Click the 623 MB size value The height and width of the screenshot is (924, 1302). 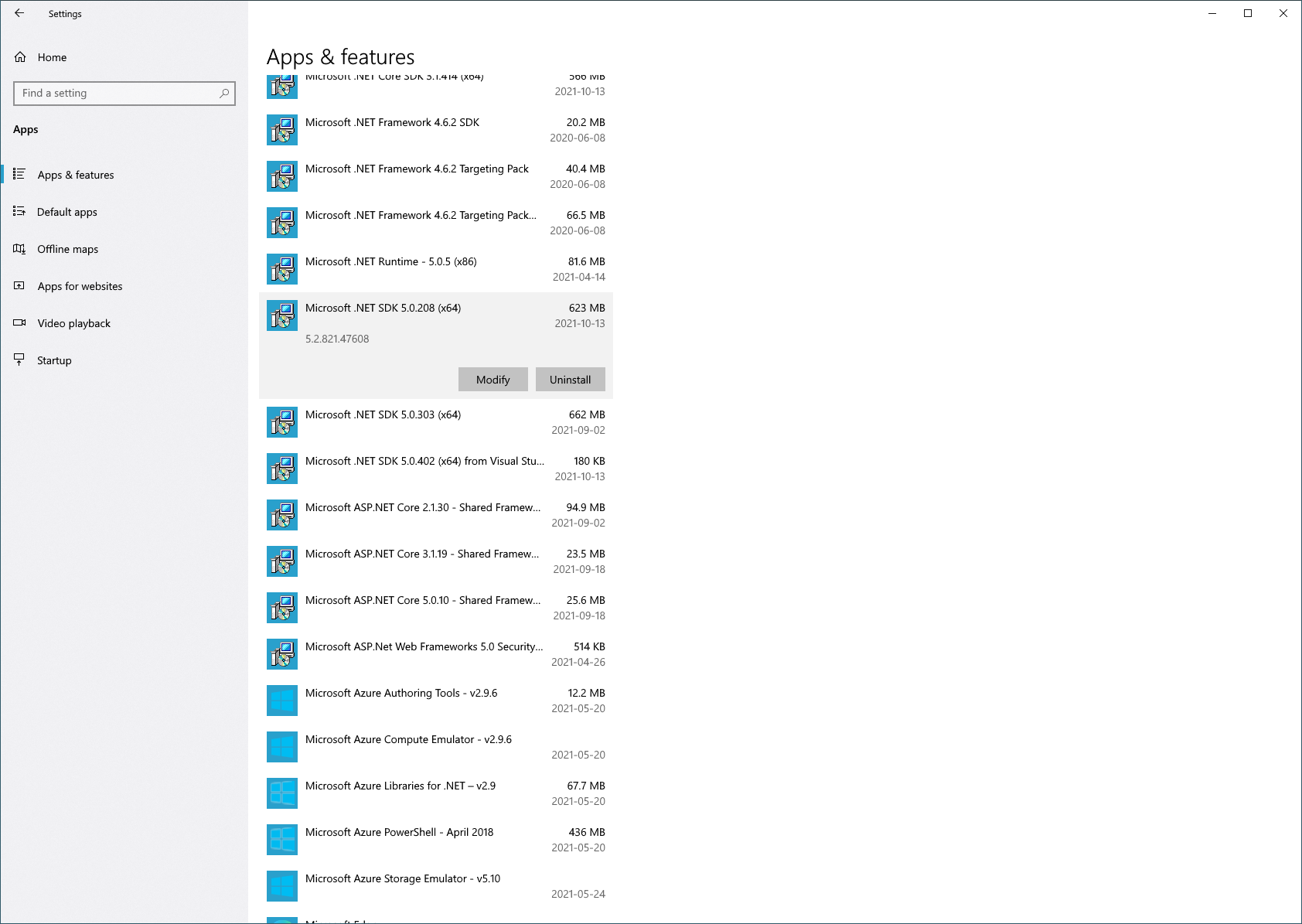pyautogui.click(x=587, y=308)
